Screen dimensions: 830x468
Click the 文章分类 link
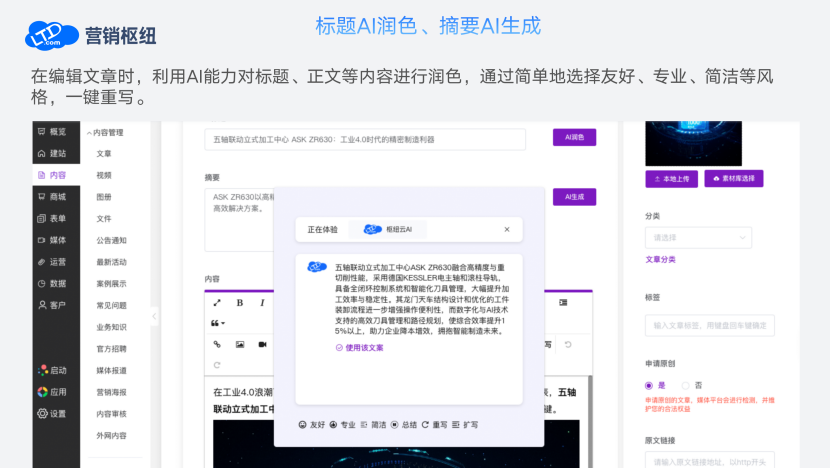click(660, 259)
